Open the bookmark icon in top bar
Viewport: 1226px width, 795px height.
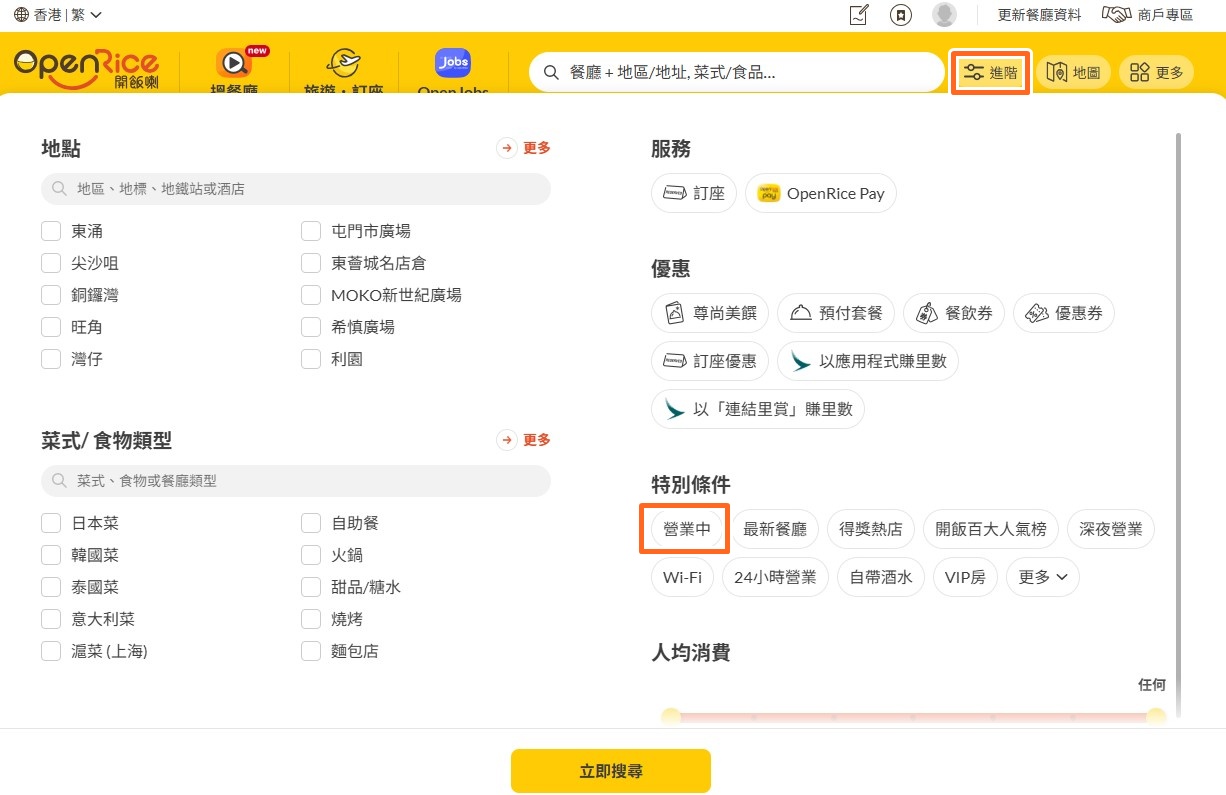pyautogui.click(x=901, y=15)
